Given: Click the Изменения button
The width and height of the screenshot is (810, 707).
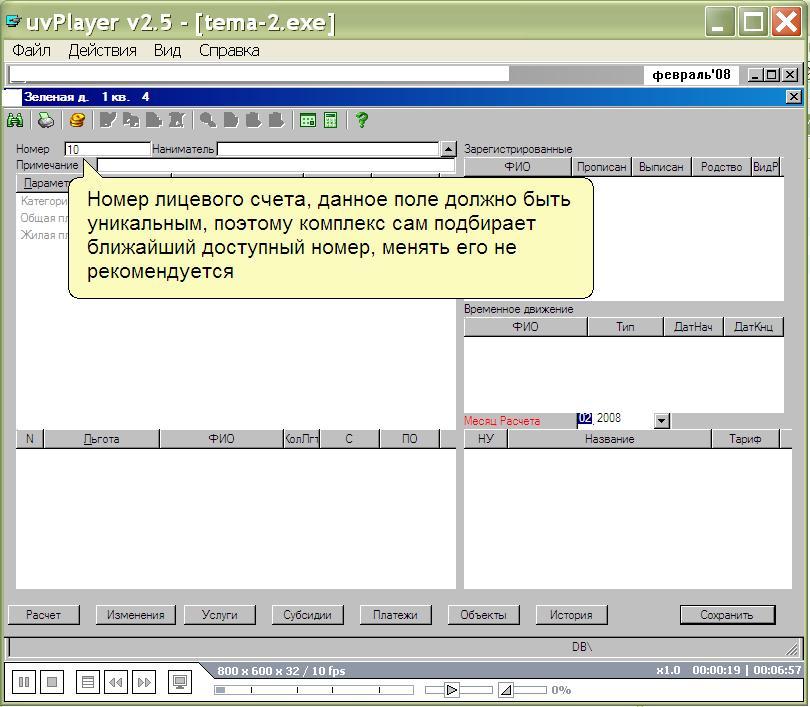Looking at the screenshot, I should coord(135,615).
